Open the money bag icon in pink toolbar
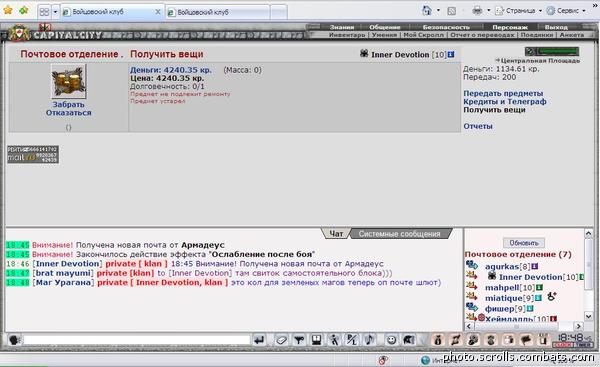This screenshot has width=600, height=367. coord(438,340)
